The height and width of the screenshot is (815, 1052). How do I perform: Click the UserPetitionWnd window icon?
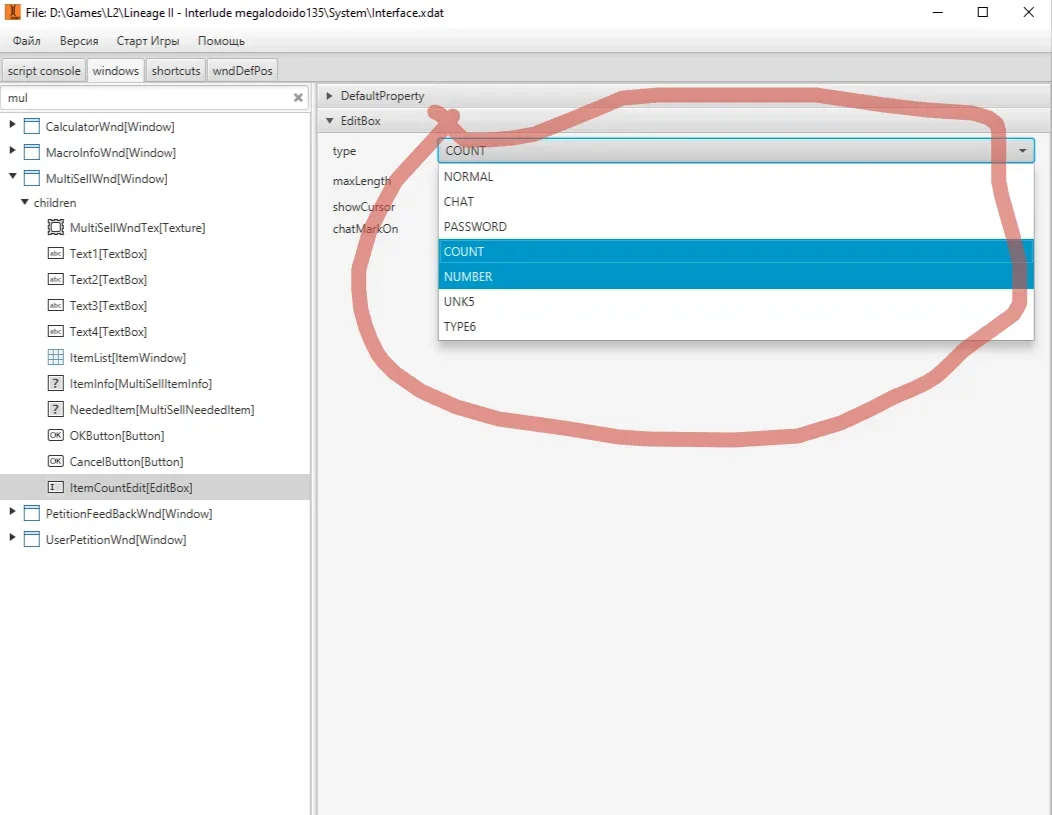click(32, 539)
